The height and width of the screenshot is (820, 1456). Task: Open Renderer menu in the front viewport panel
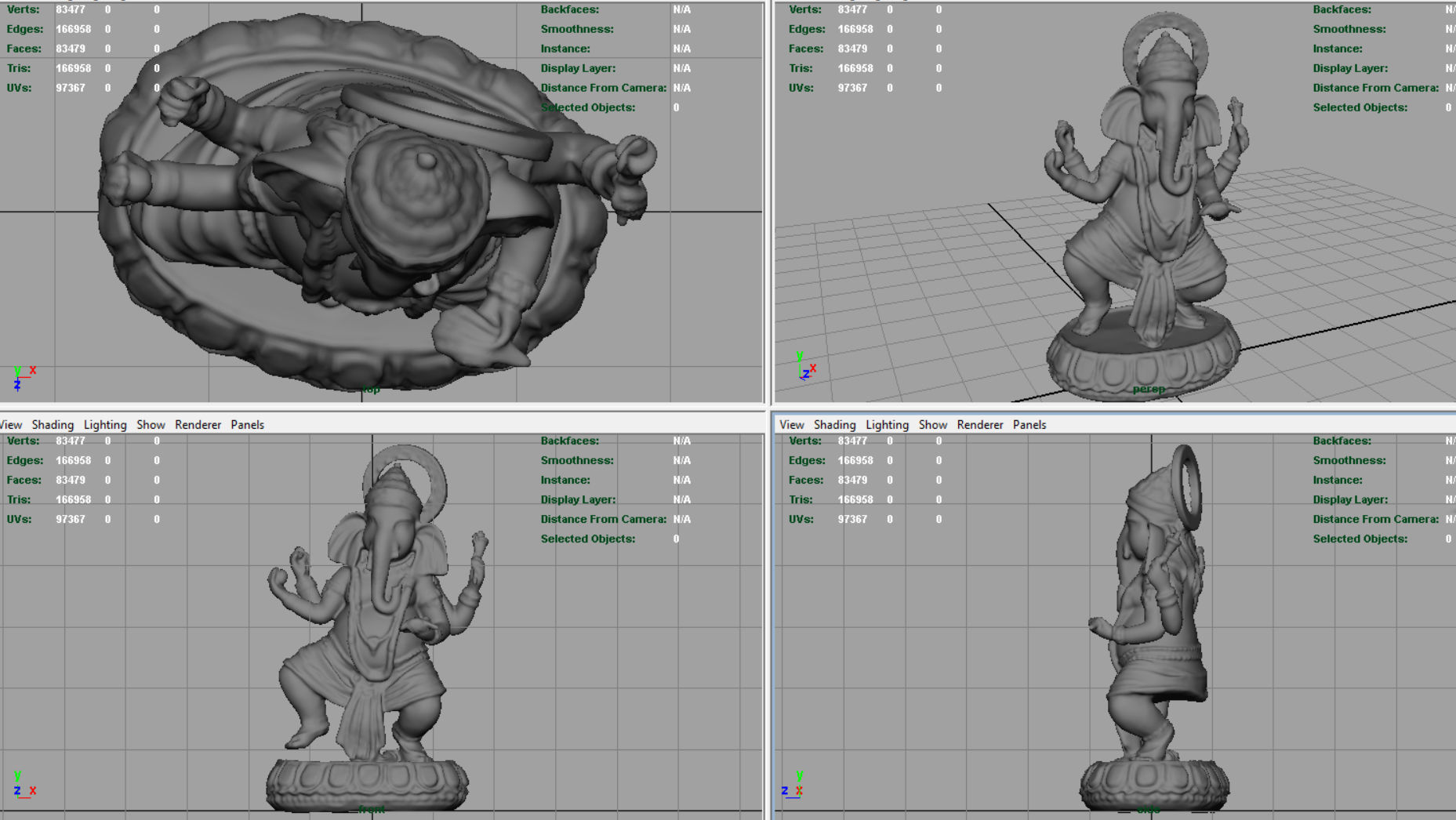tap(198, 424)
